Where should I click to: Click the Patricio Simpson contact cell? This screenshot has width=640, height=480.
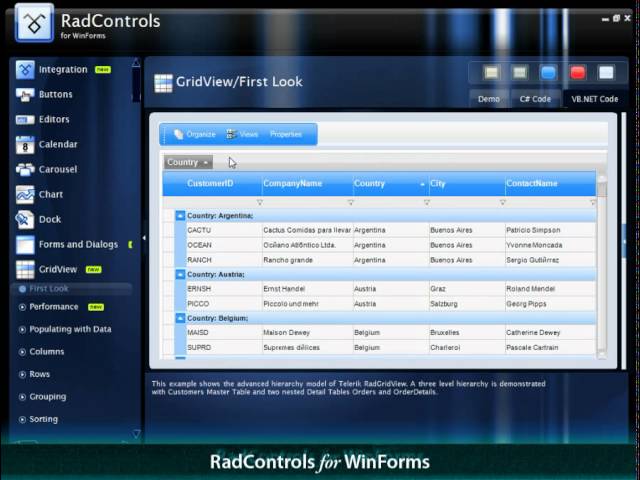click(551, 230)
